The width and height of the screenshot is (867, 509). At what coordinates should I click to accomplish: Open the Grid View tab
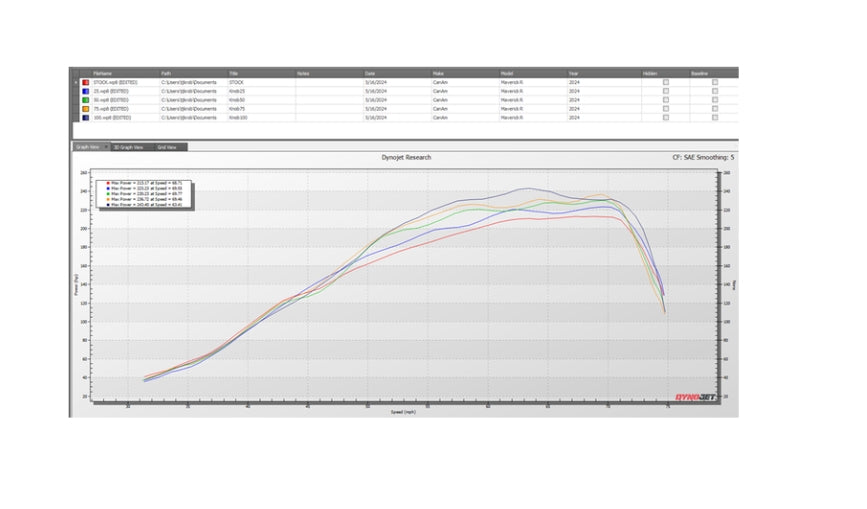point(166,147)
